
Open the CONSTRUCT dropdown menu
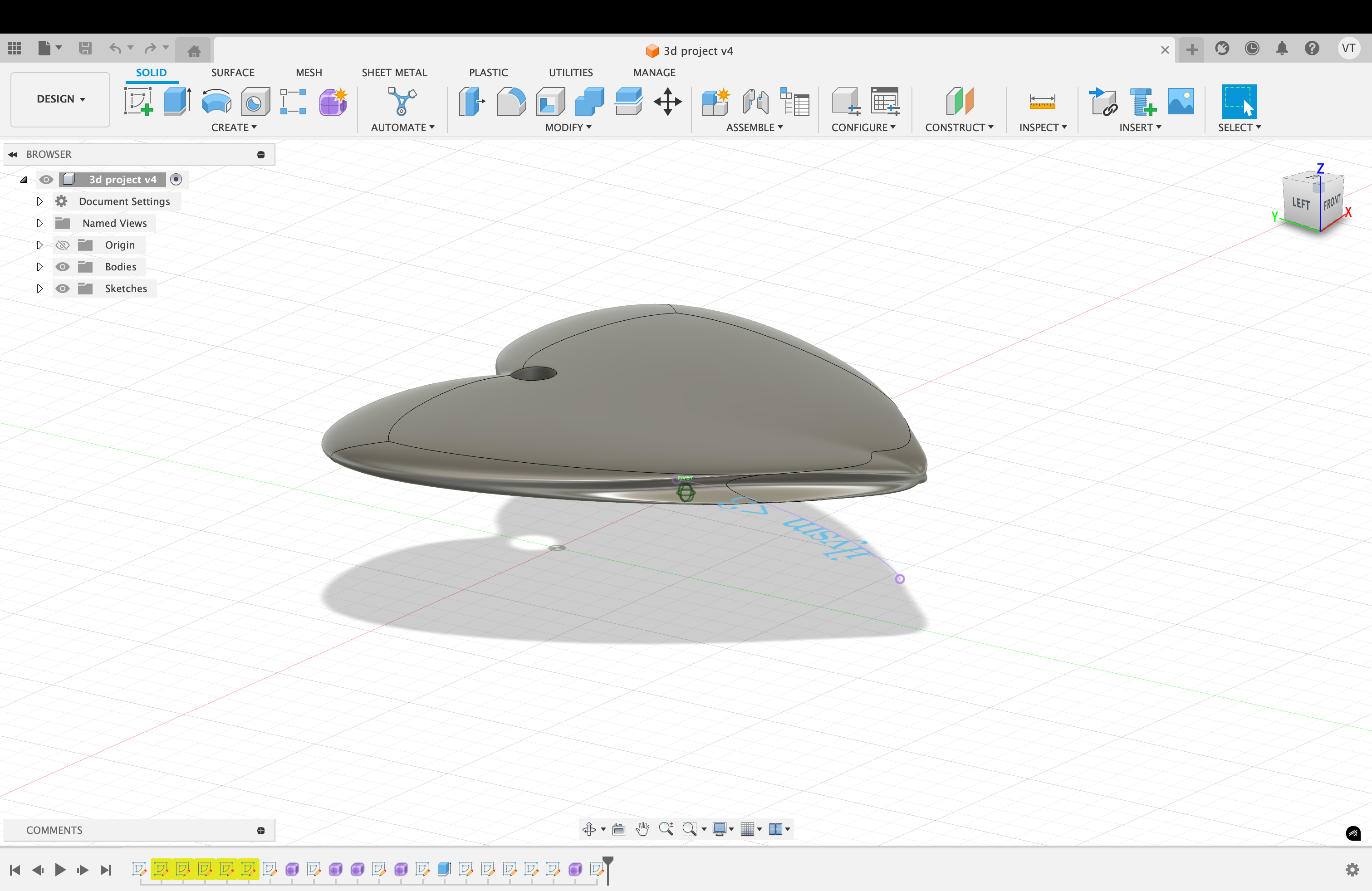point(959,127)
